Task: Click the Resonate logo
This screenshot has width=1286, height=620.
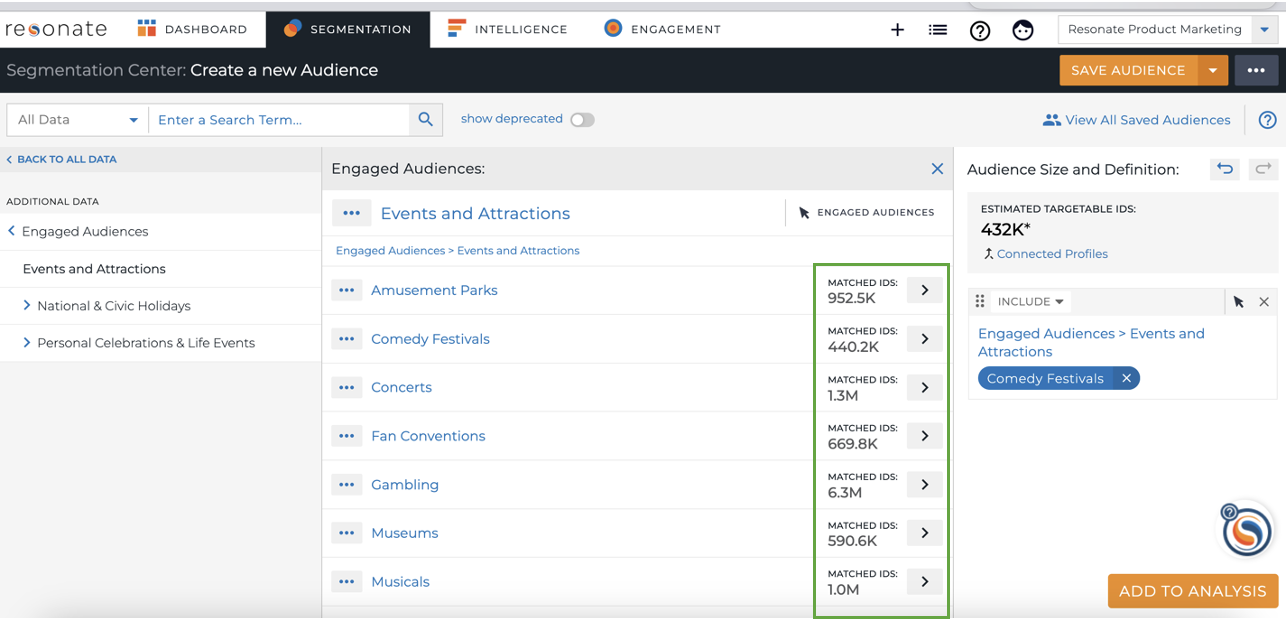Action: pos(56,29)
